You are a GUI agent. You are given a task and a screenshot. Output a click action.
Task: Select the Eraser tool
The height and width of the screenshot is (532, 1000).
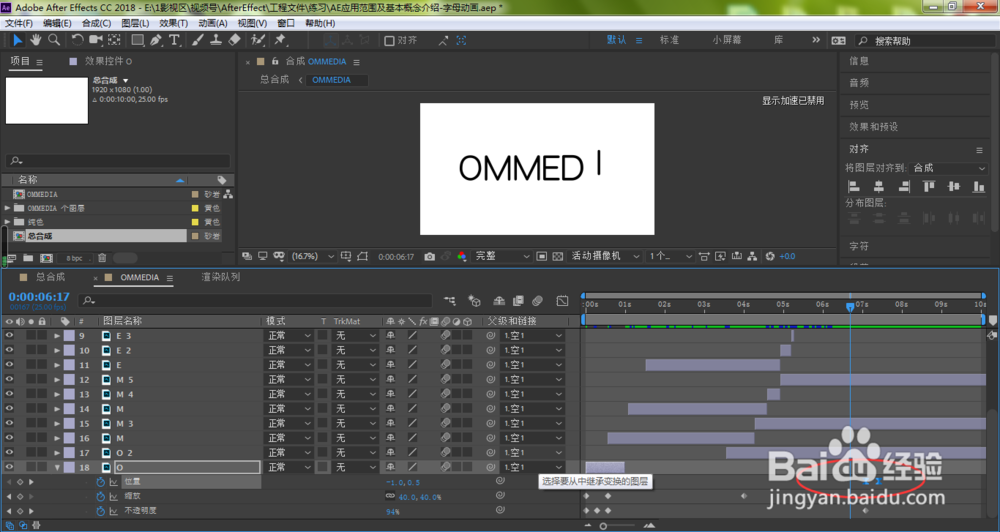click(234, 40)
